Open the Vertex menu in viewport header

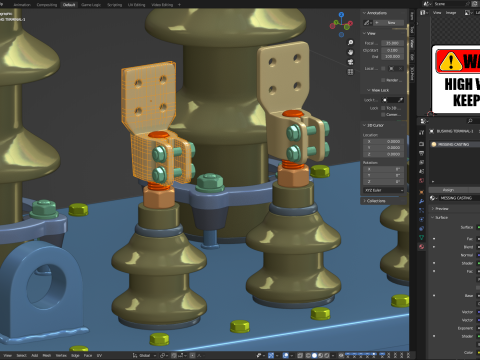pos(61,355)
